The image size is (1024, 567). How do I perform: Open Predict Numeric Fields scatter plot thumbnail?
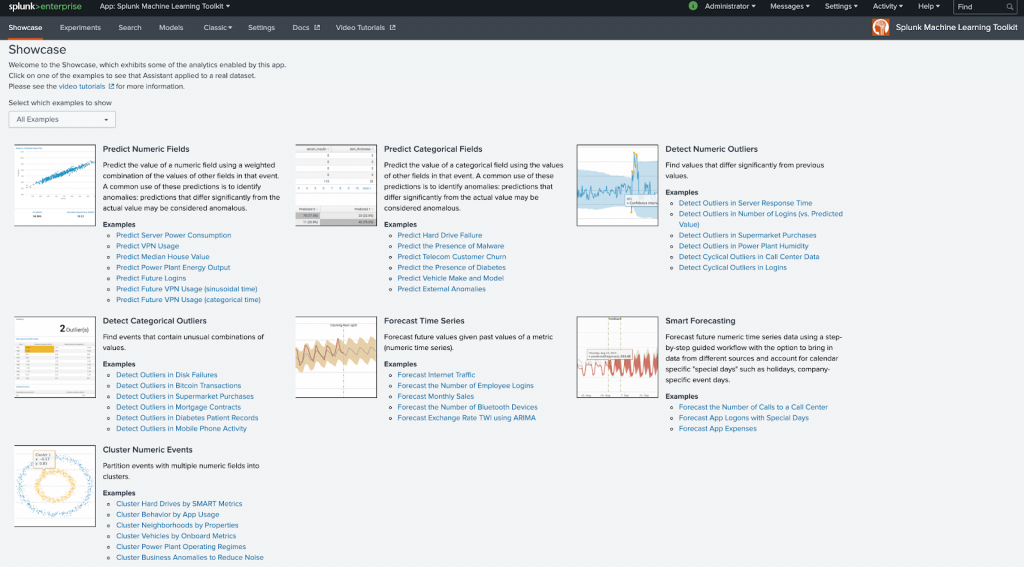(55, 185)
